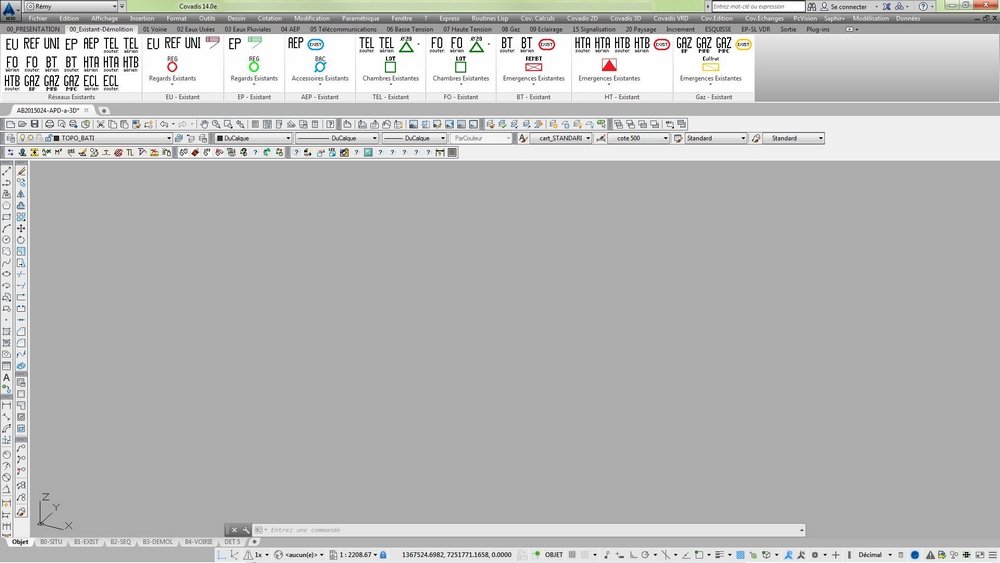Click the Print icon in the standard toolbar
1000x563 pixels.
49,124
